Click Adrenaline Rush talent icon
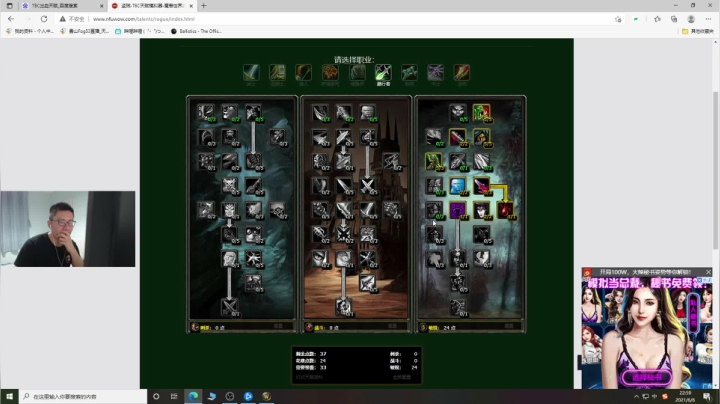The height and width of the screenshot is (404, 720). (x=343, y=259)
